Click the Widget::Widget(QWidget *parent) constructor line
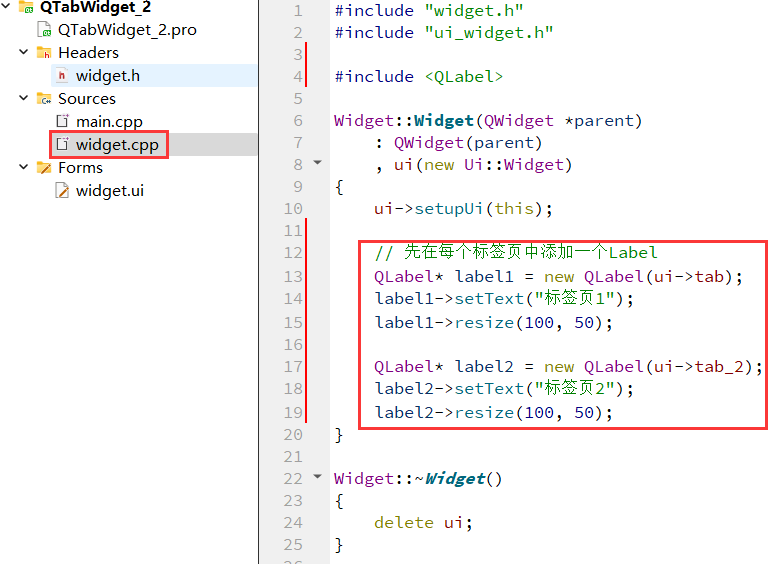This screenshot has width=783, height=564. coord(488,121)
